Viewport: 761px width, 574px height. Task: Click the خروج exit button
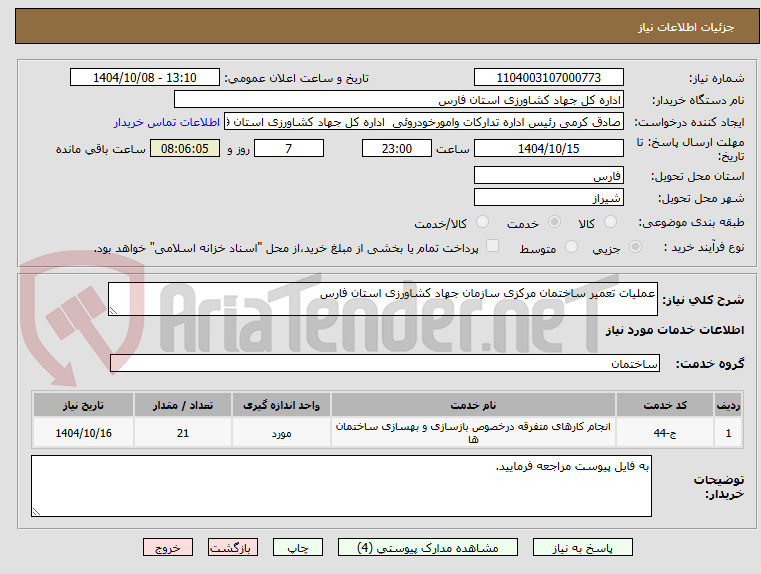[167, 547]
